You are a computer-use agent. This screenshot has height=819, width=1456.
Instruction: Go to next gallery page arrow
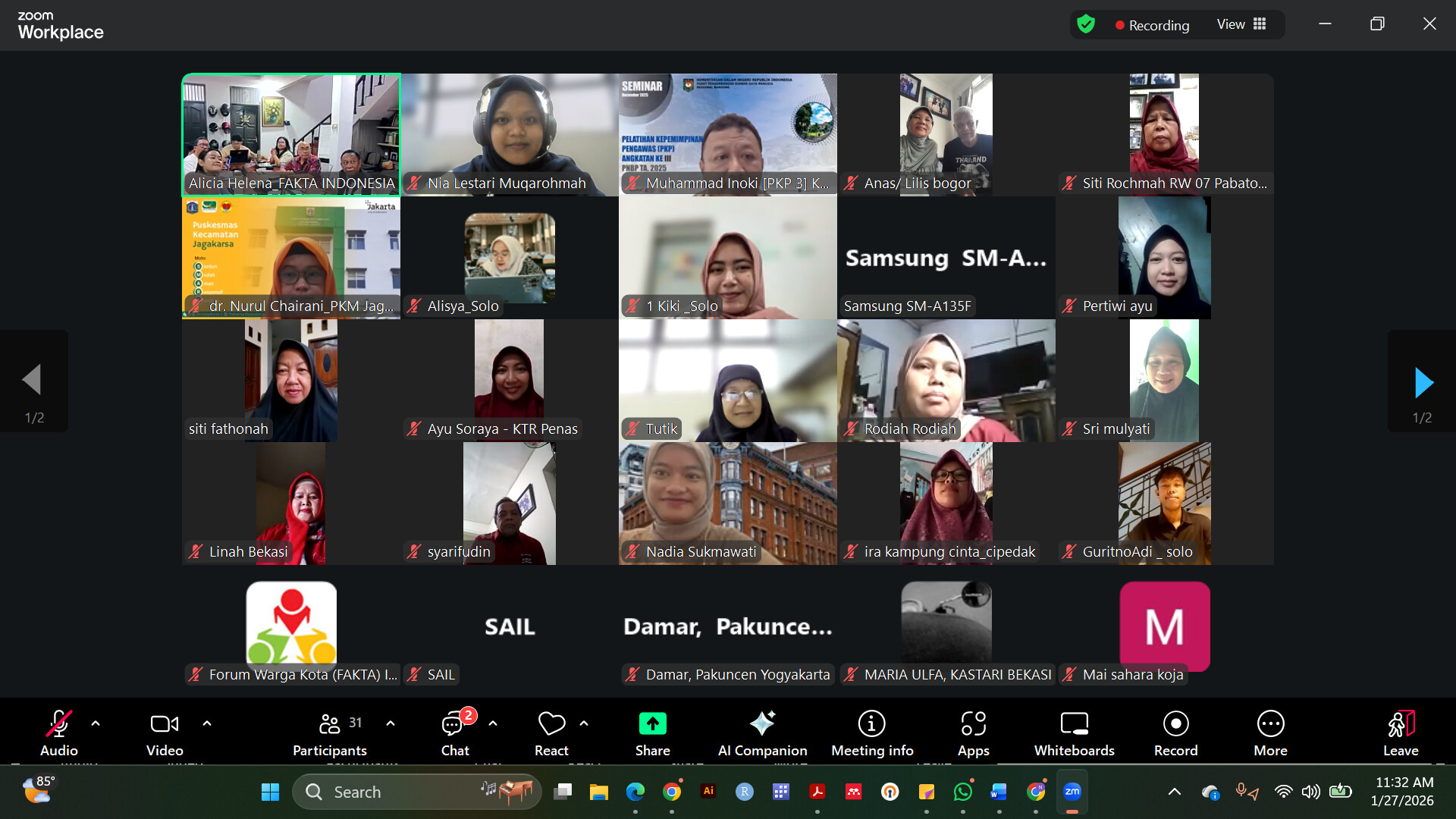tap(1423, 382)
